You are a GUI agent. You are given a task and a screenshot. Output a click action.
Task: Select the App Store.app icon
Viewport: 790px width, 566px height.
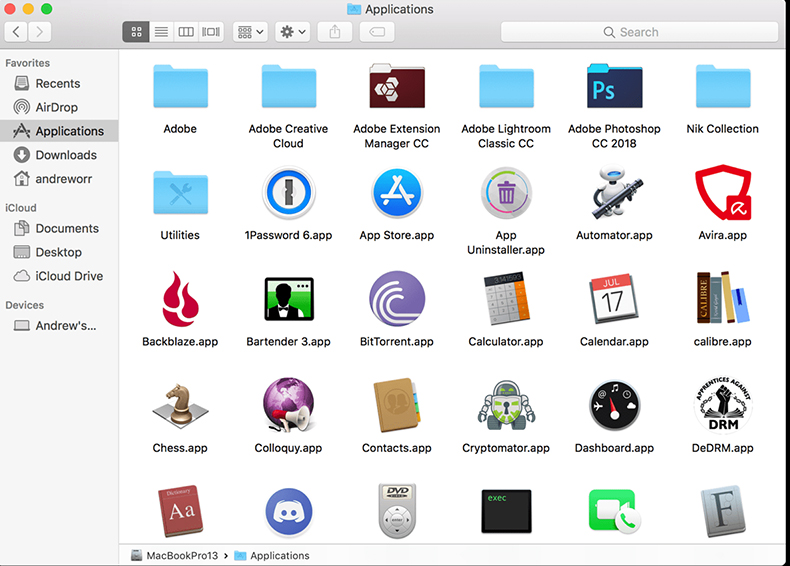click(x=397, y=193)
